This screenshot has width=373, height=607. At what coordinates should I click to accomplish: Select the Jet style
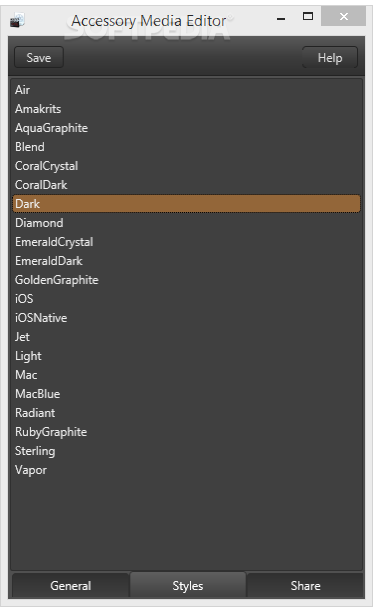186,336
